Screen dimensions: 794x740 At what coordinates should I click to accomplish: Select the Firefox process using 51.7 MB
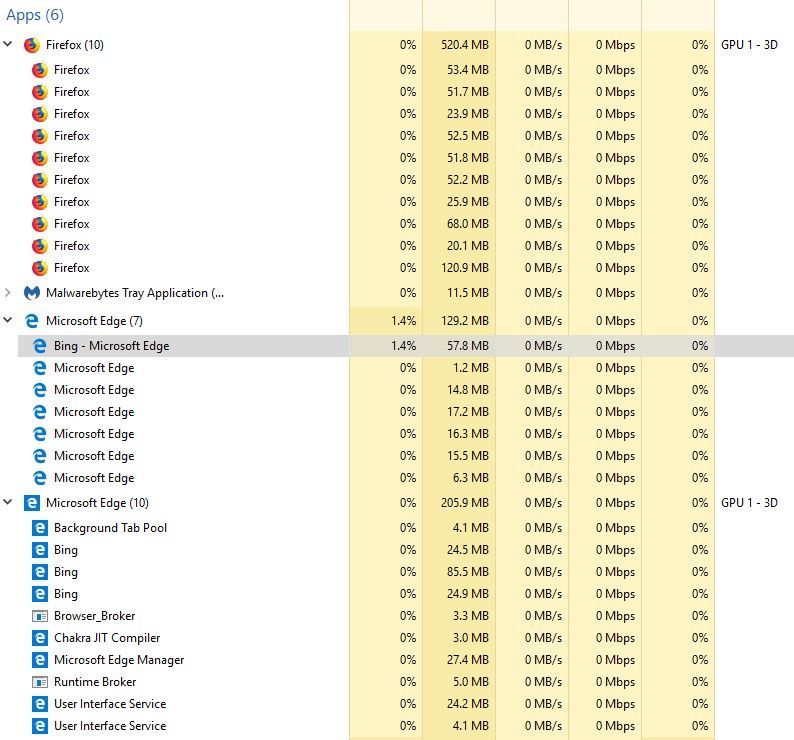point(406,92)
